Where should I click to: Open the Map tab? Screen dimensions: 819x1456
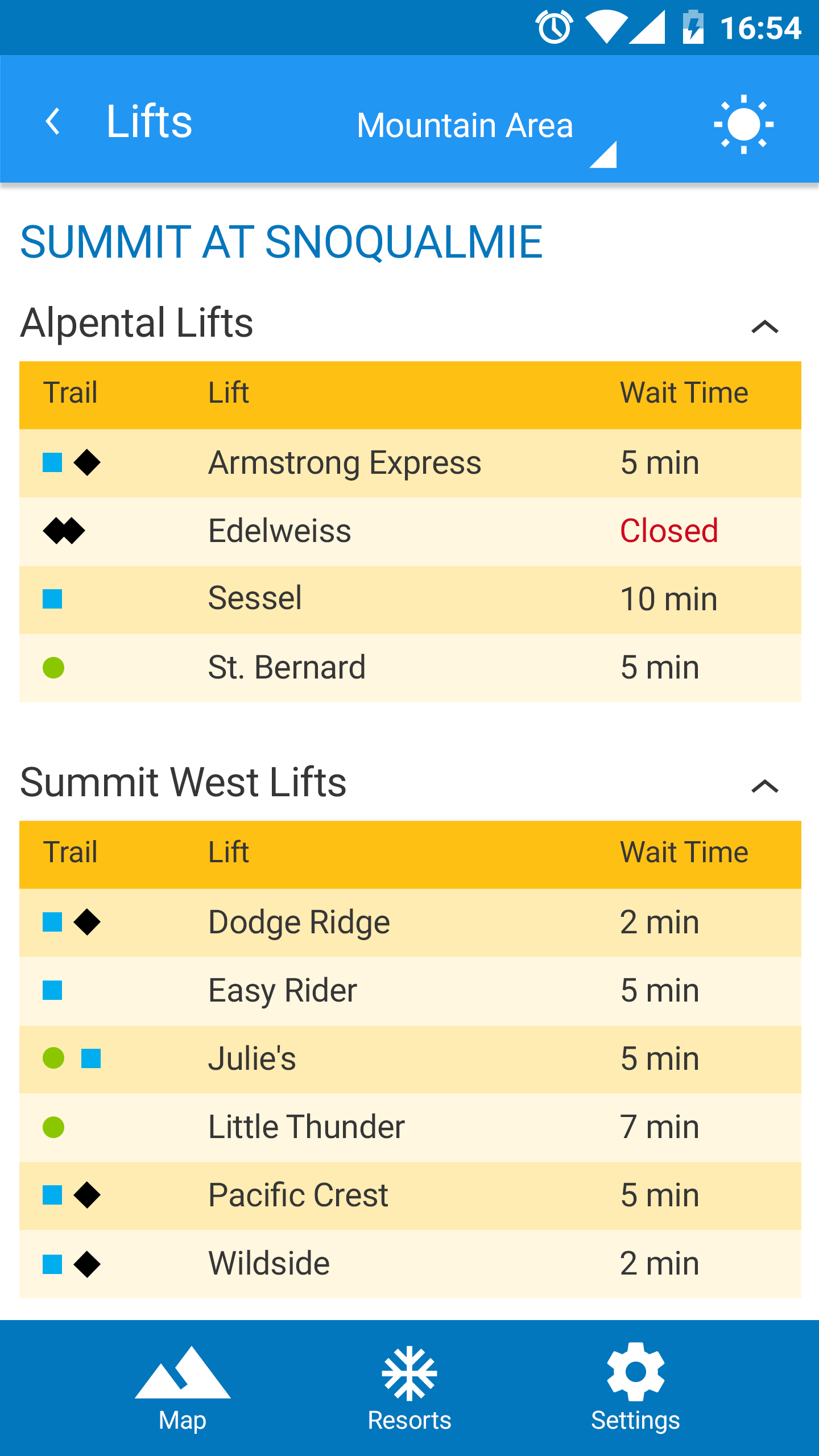click(x=183, y=1388)
